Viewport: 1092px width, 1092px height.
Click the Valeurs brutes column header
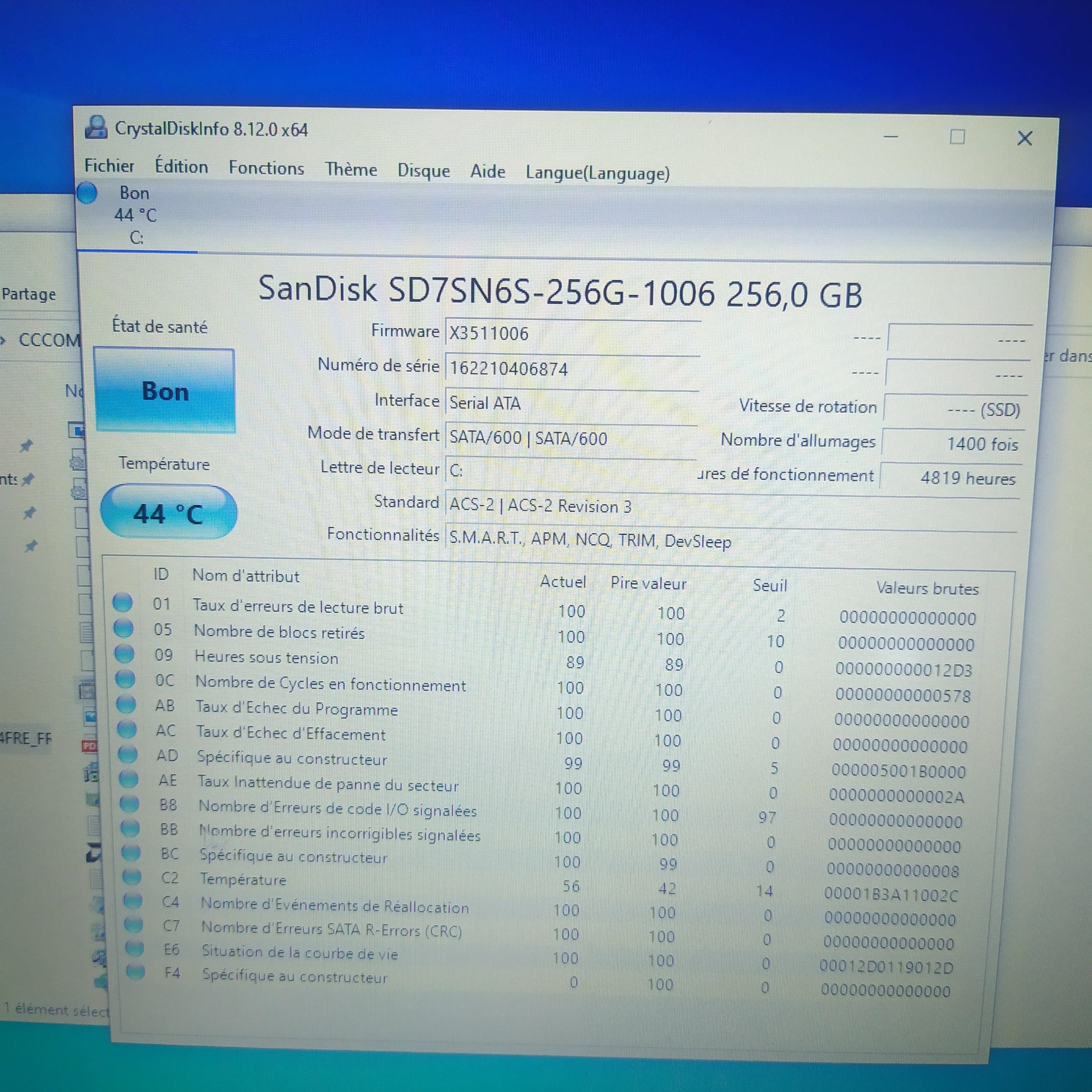927,588
